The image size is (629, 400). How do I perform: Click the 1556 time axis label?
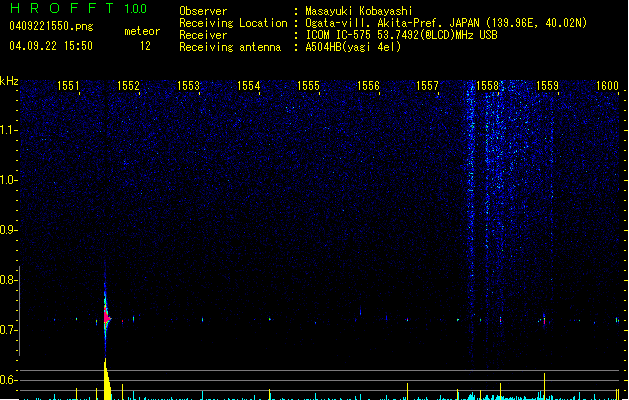[368, 86]
